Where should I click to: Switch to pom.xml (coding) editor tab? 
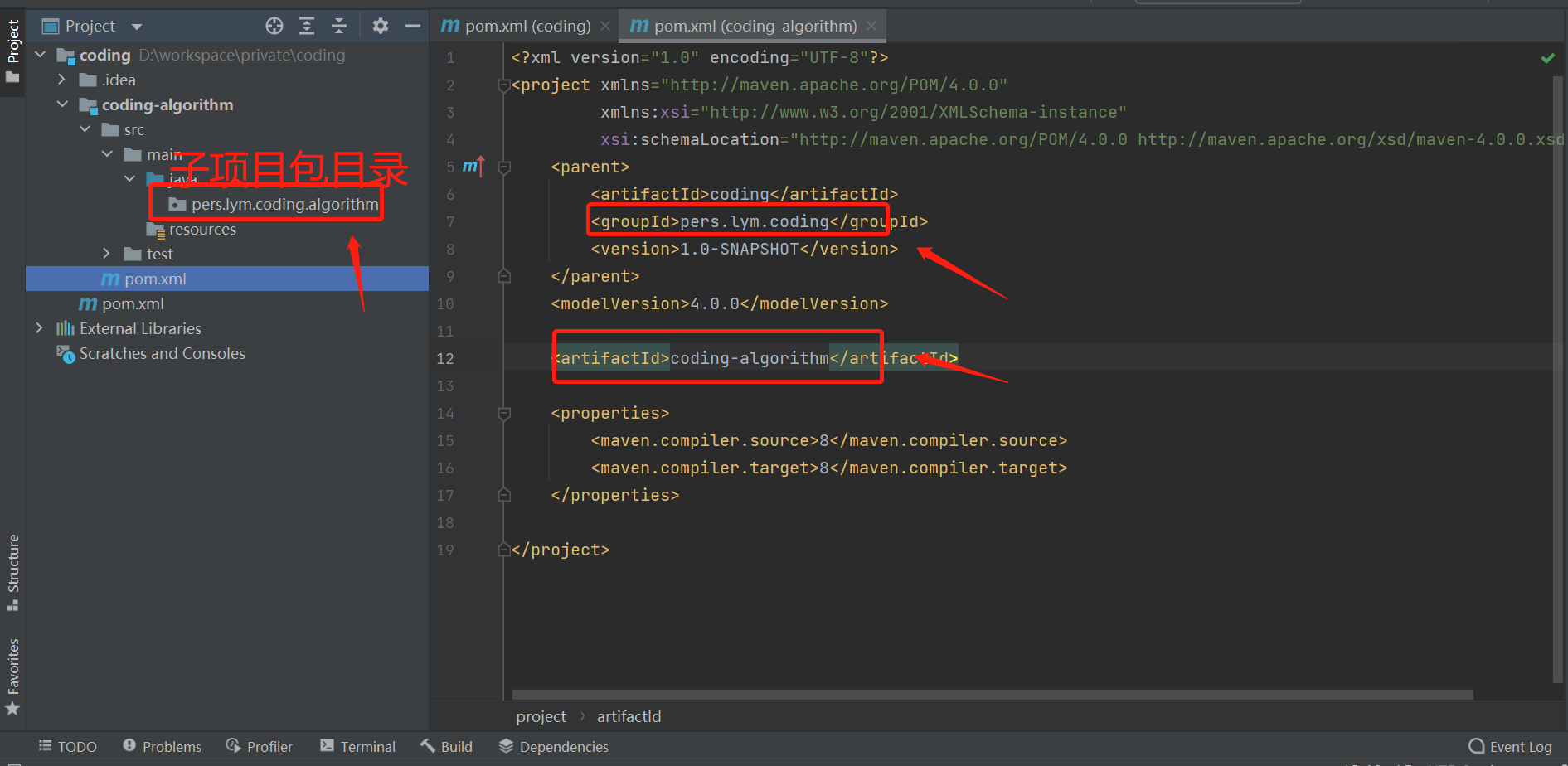(527, 26)
